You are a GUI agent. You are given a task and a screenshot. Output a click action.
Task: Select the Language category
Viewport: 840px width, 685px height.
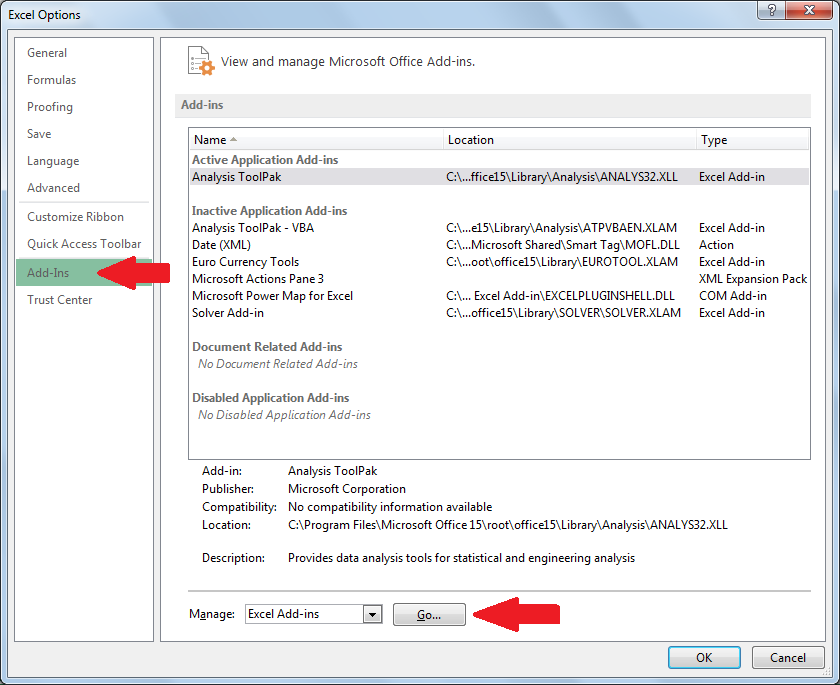click(x=53, y=161)
